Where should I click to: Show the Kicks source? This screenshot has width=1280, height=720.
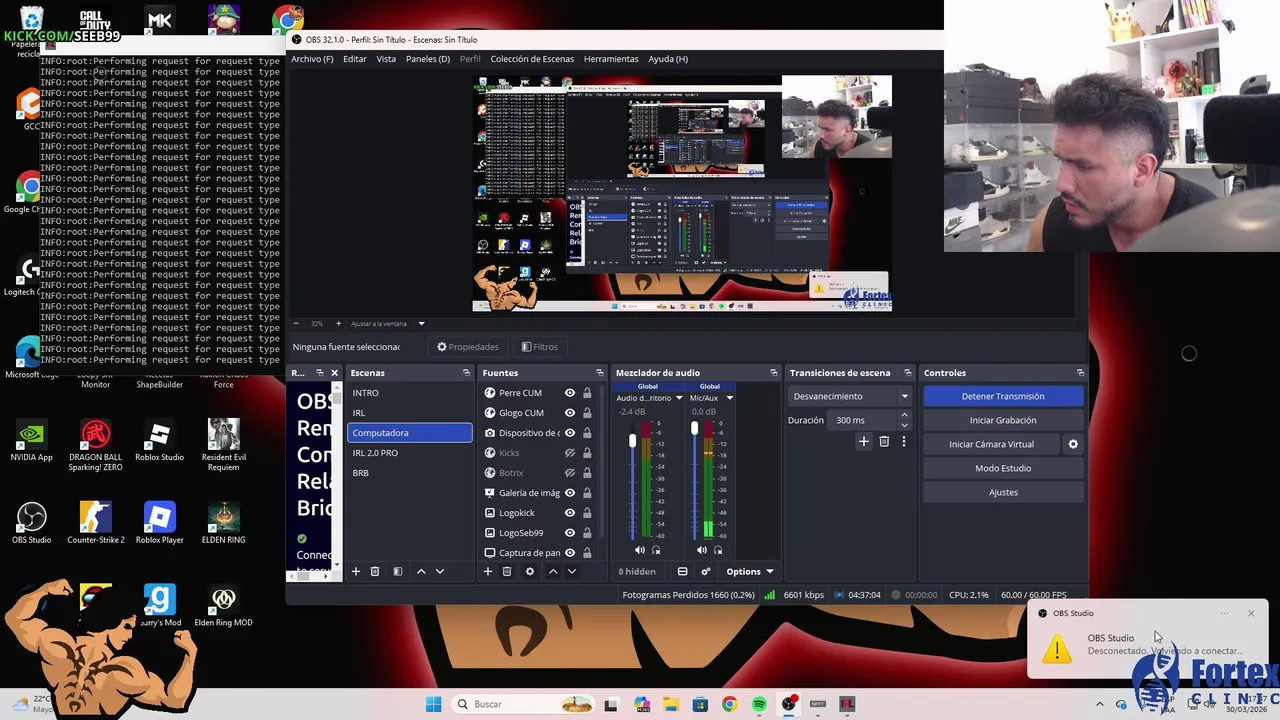pos(570,453)
